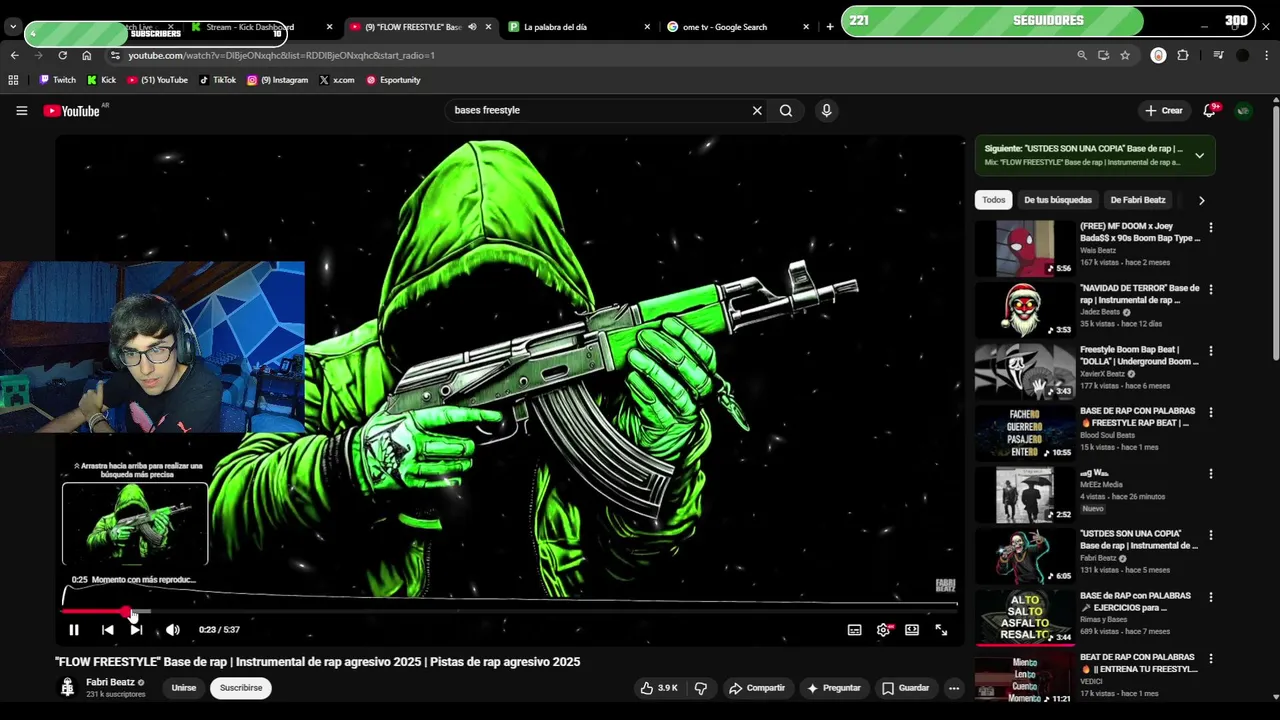Show more filter chips with arrow
Viewport: 1280px width, 720px height.
click(x=1201, y=200)
